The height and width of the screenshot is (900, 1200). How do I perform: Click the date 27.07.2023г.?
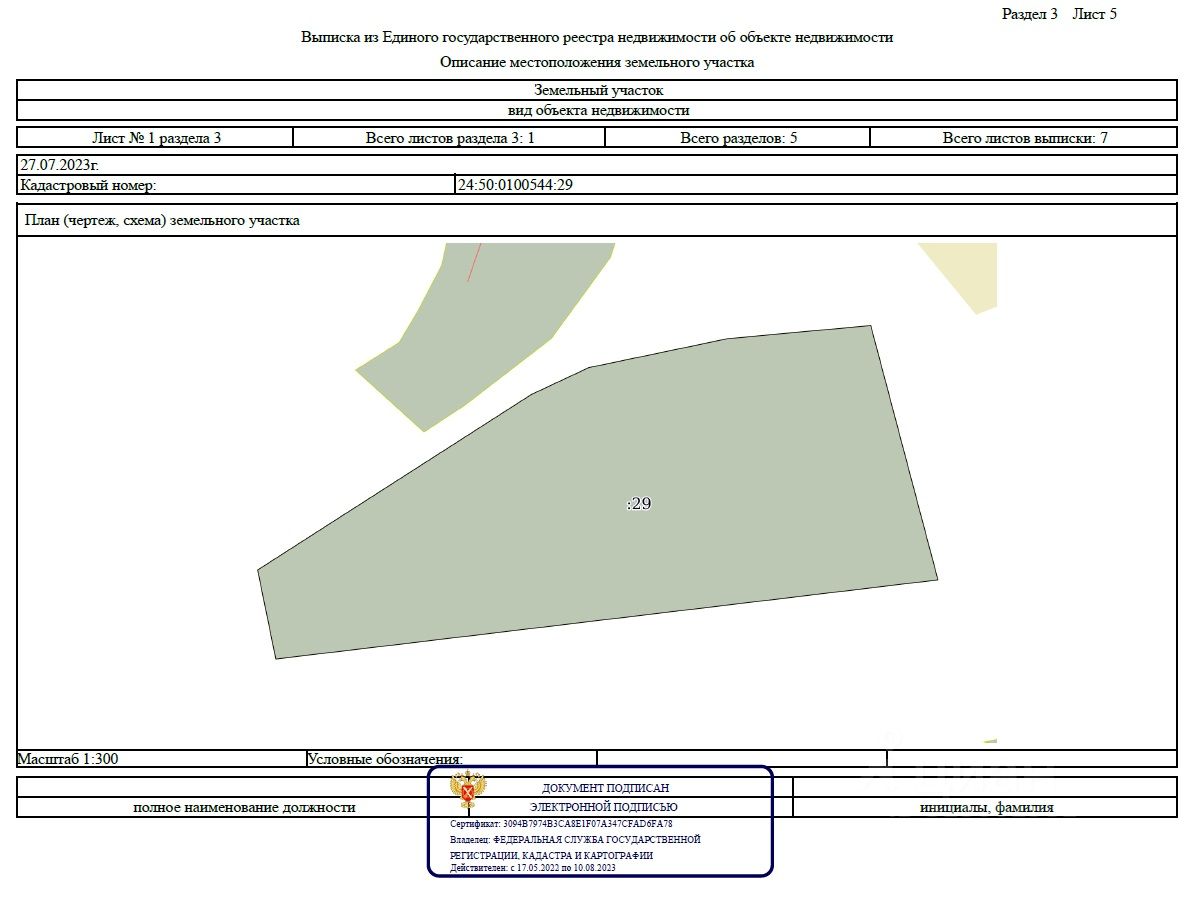[59, 165]
